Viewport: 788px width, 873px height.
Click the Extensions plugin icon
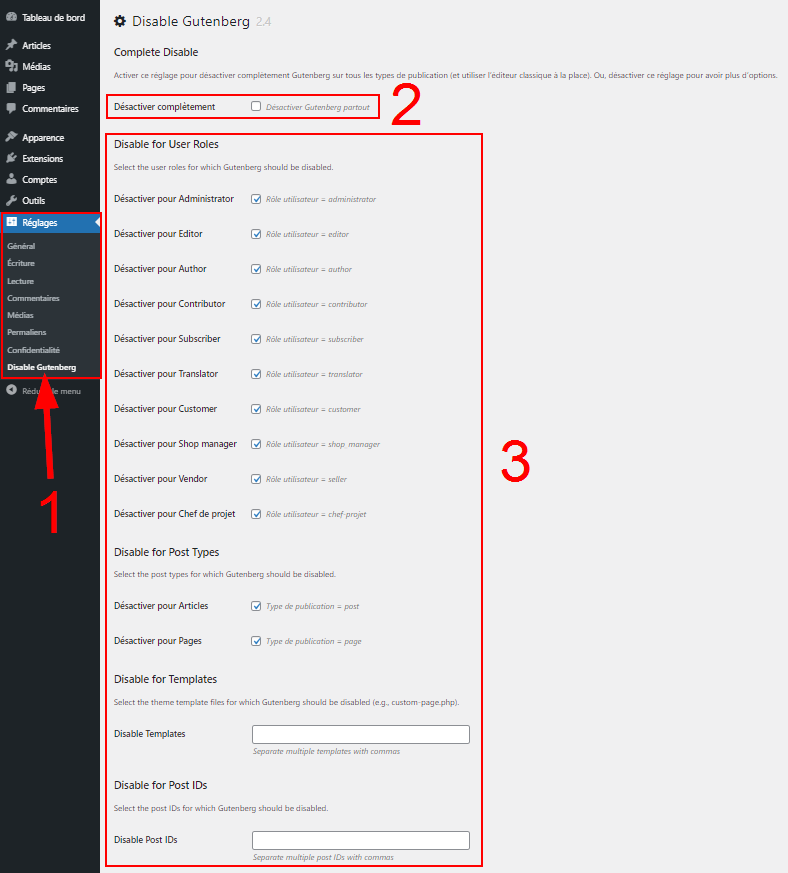(11, 158)
